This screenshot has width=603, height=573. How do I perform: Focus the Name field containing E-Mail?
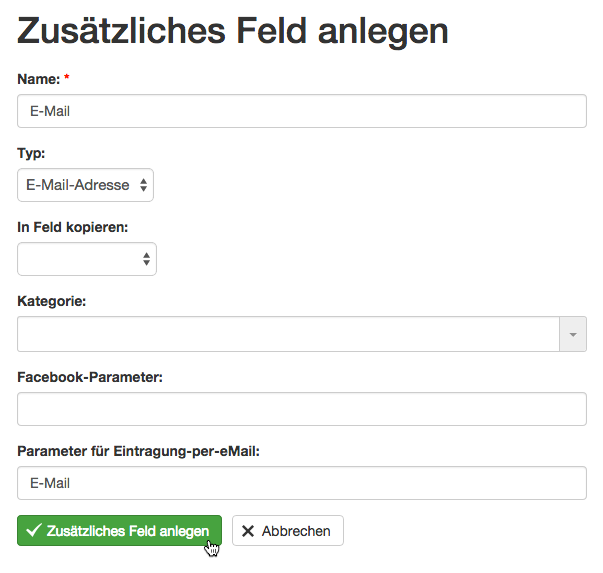[302, 111]
